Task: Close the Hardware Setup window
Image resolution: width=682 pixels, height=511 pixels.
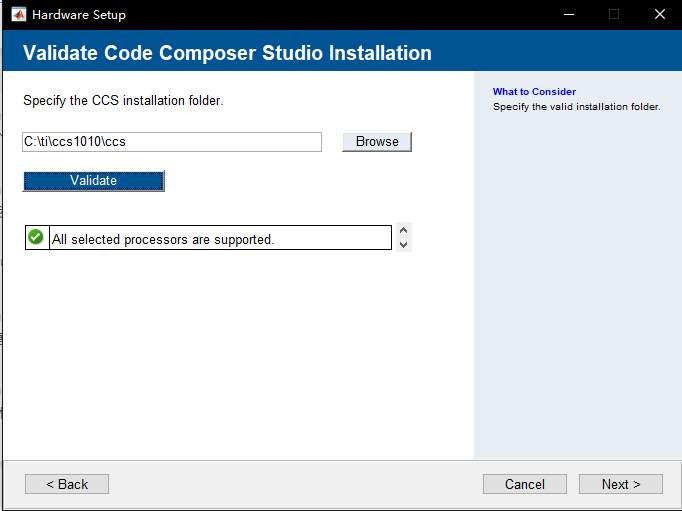Action: 660,14
